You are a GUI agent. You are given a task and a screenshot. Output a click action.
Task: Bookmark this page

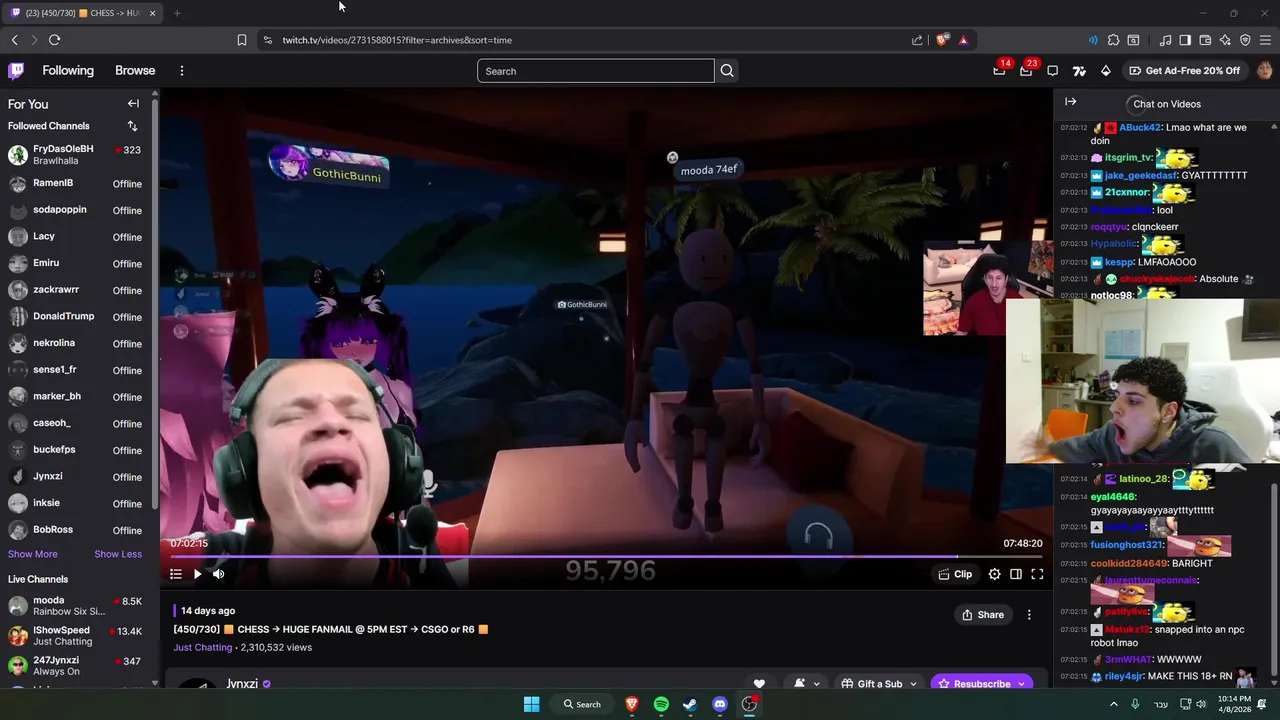pos(242,40)
